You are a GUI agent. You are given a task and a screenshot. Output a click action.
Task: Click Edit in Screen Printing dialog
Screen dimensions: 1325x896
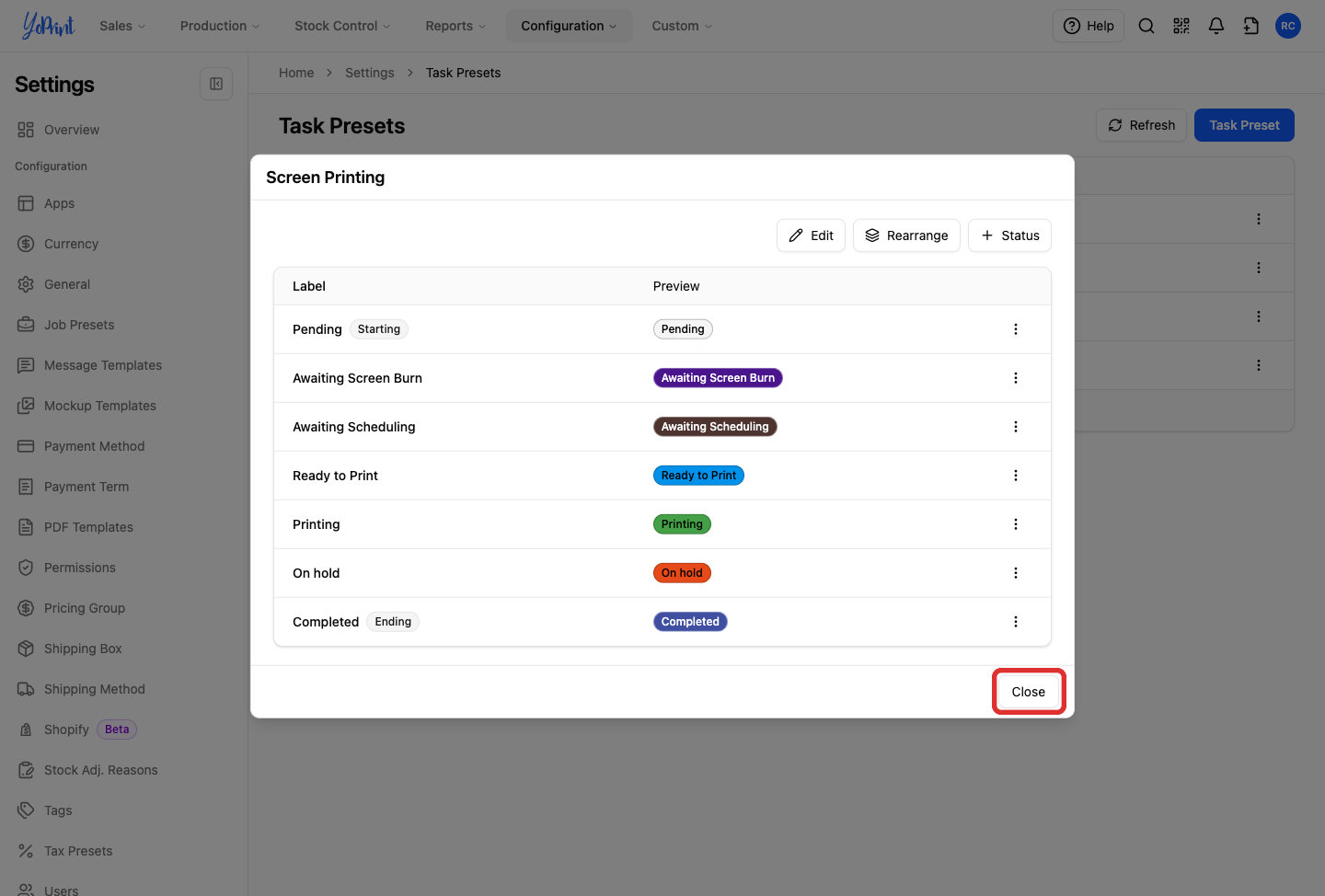click(811, 235)
